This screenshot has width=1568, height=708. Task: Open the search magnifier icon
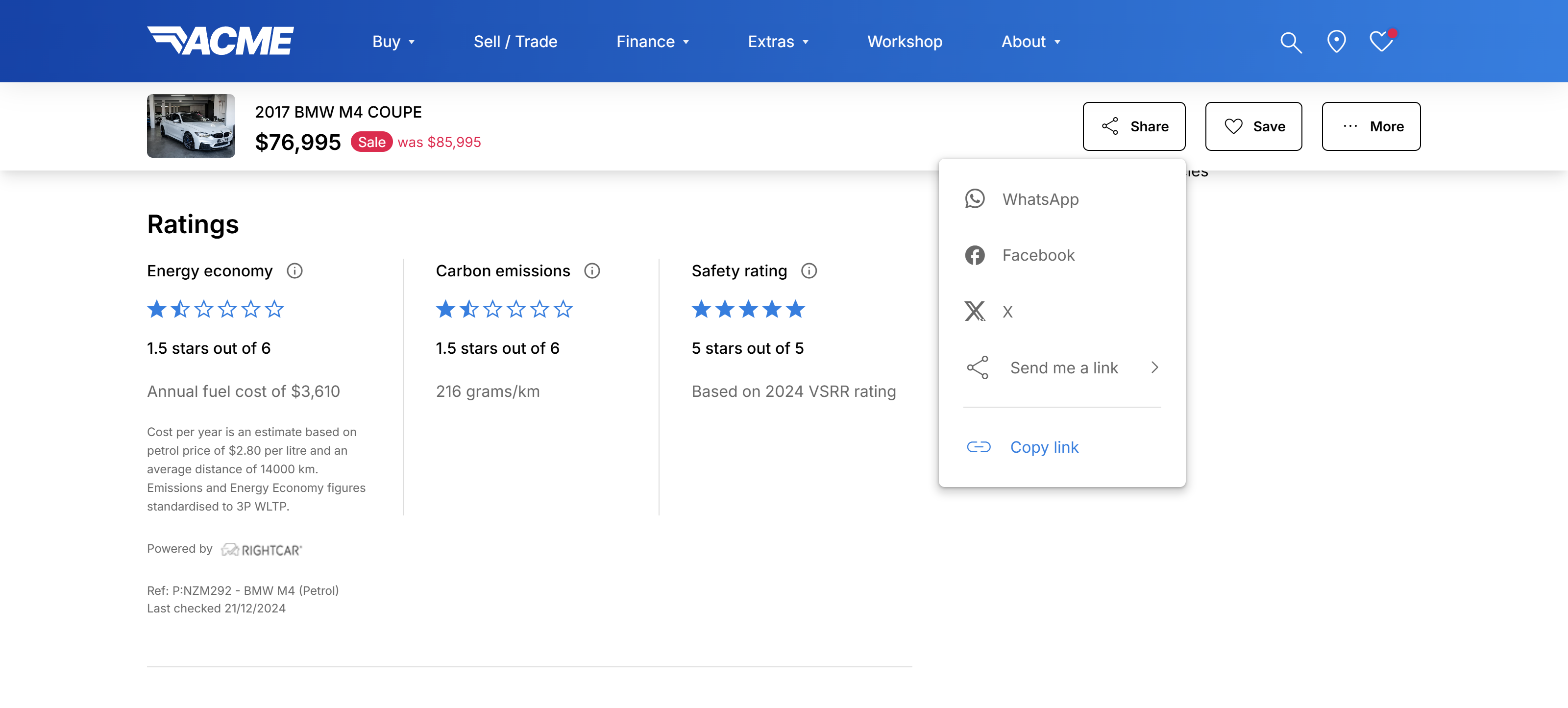1291,42
